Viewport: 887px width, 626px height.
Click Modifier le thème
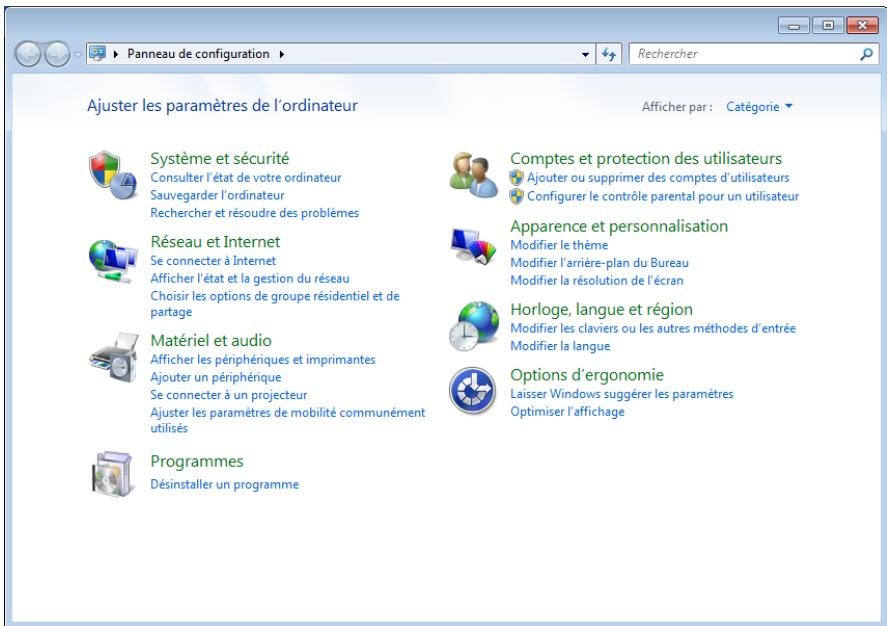tap(559, 245)
